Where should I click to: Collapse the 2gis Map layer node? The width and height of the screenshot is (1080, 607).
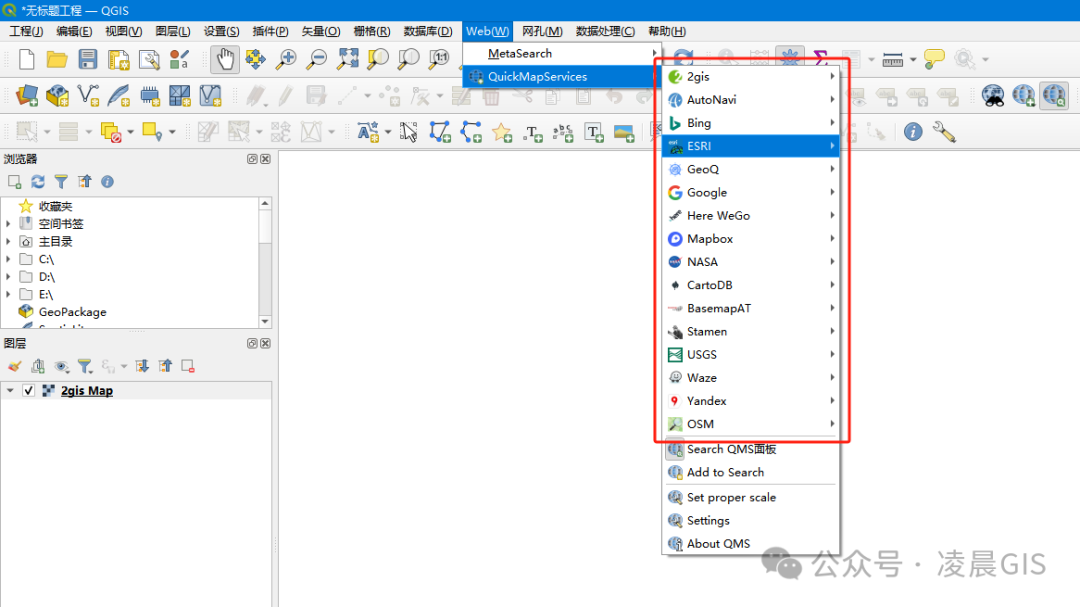[x=10, y=391]
